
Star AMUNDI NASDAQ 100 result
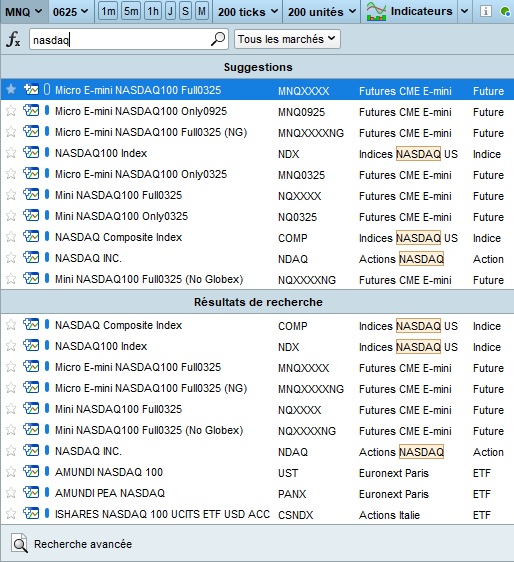tap(11, 472)
